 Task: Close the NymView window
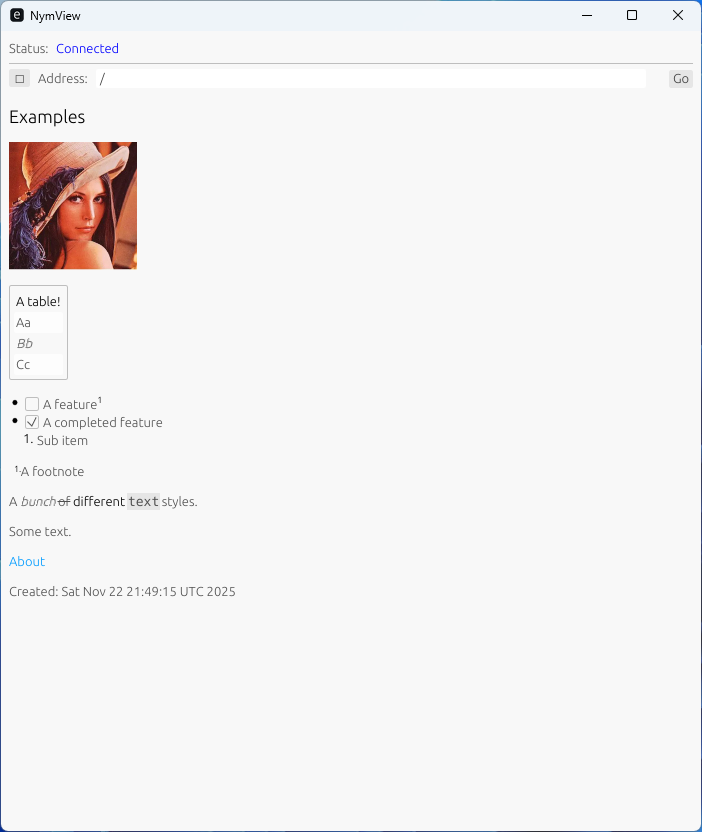(678, 15)
